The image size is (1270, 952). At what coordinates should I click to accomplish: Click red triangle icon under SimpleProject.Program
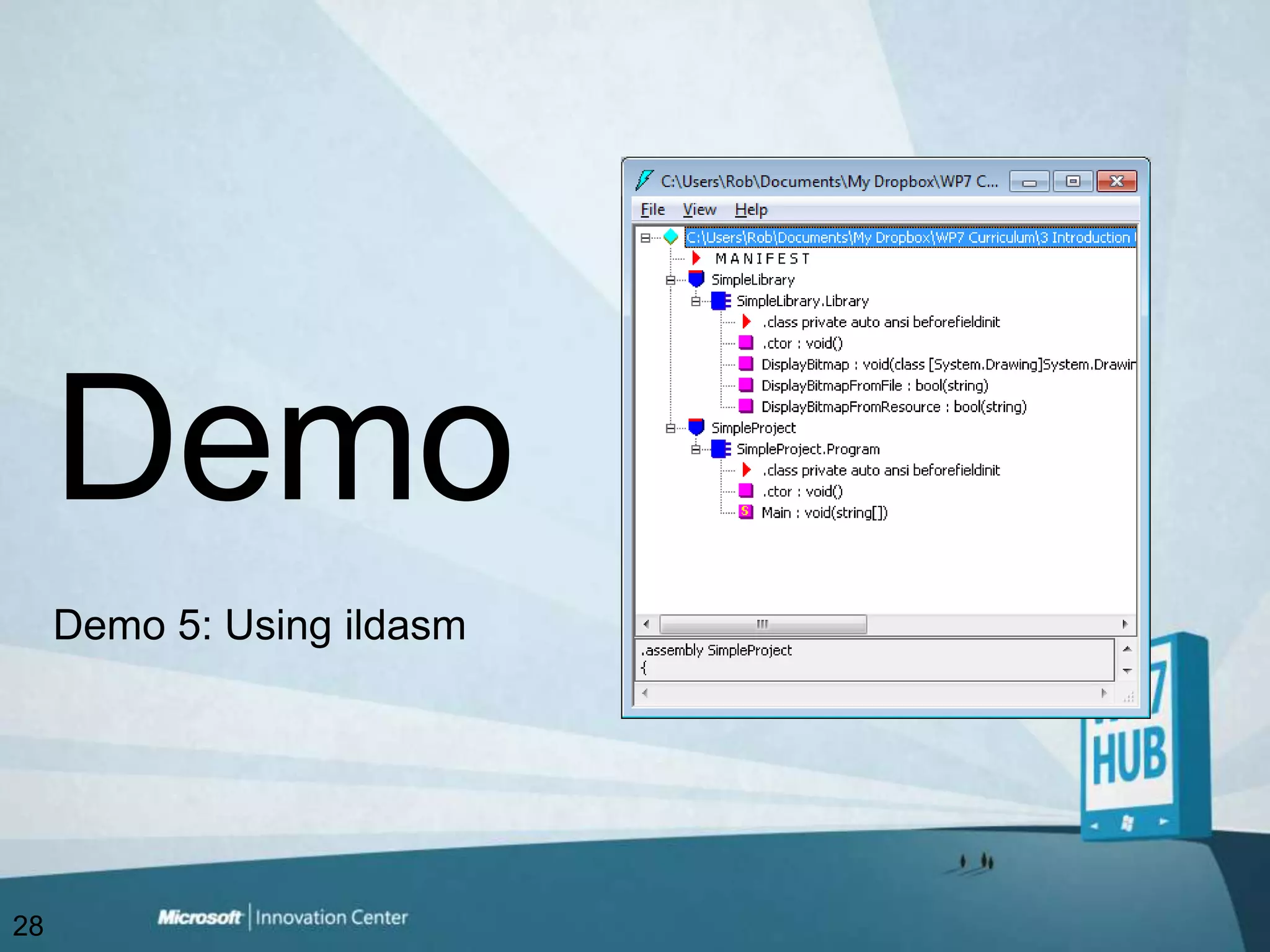click(747, 470)
